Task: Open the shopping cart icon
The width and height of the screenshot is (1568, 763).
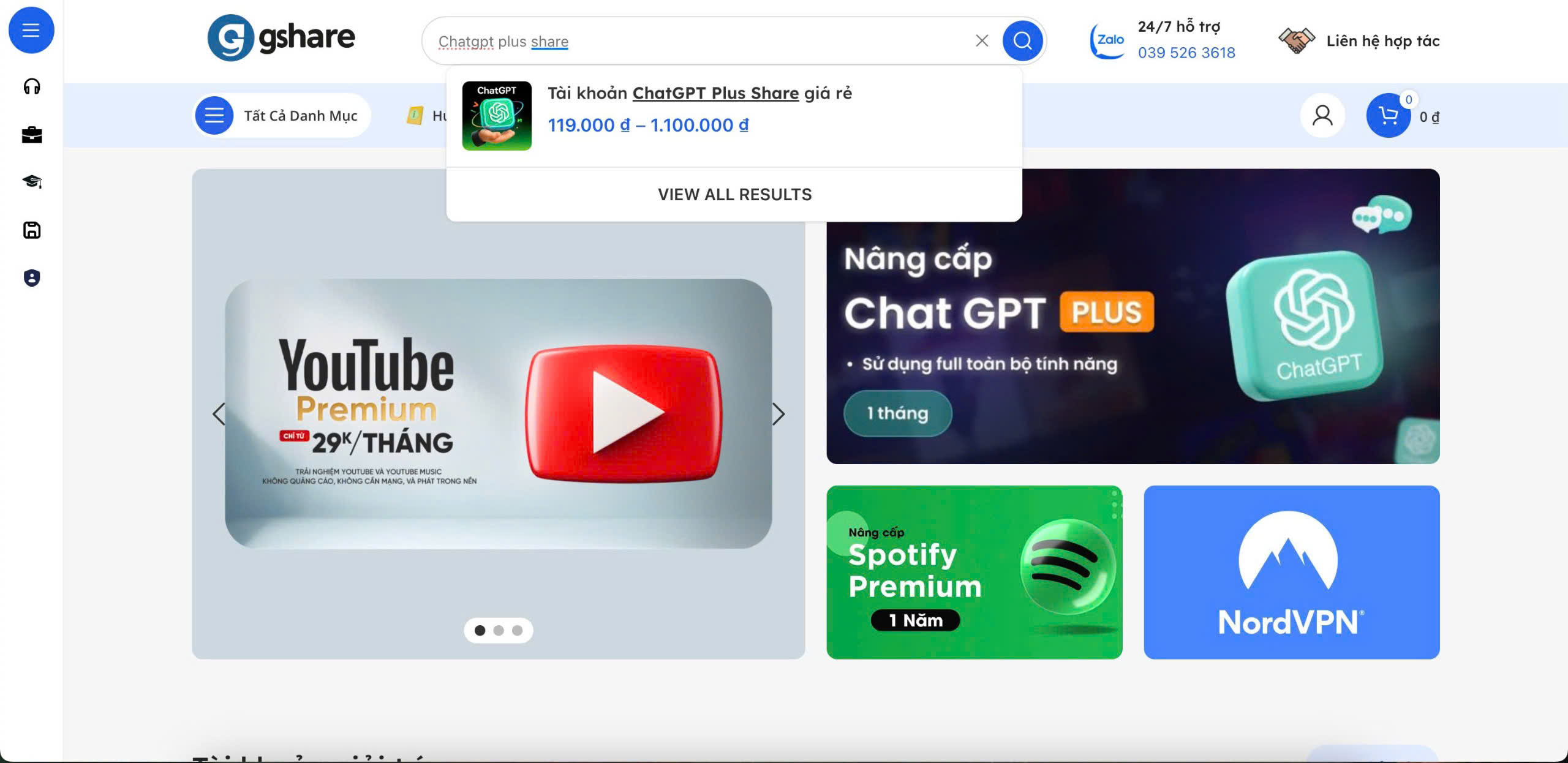Action: [x=1389, y=115]
